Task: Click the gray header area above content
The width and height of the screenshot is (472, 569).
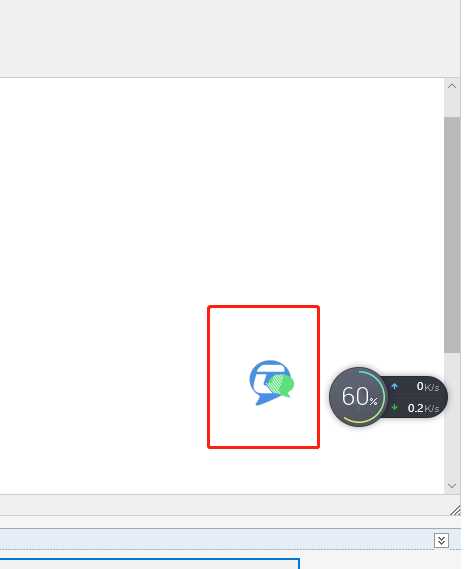Action: point(230,38)
